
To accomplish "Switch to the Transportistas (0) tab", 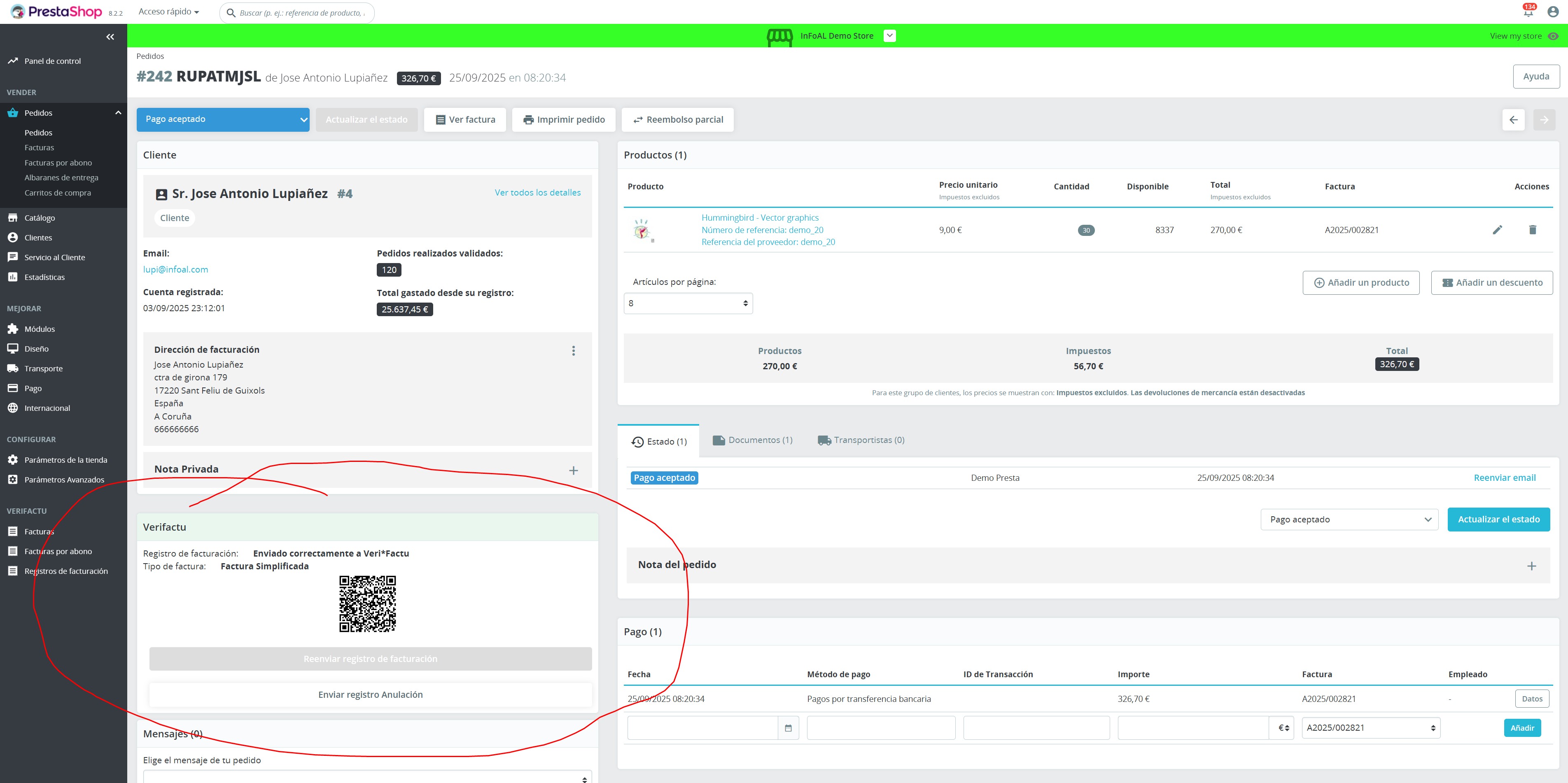I will click(861, 440).
